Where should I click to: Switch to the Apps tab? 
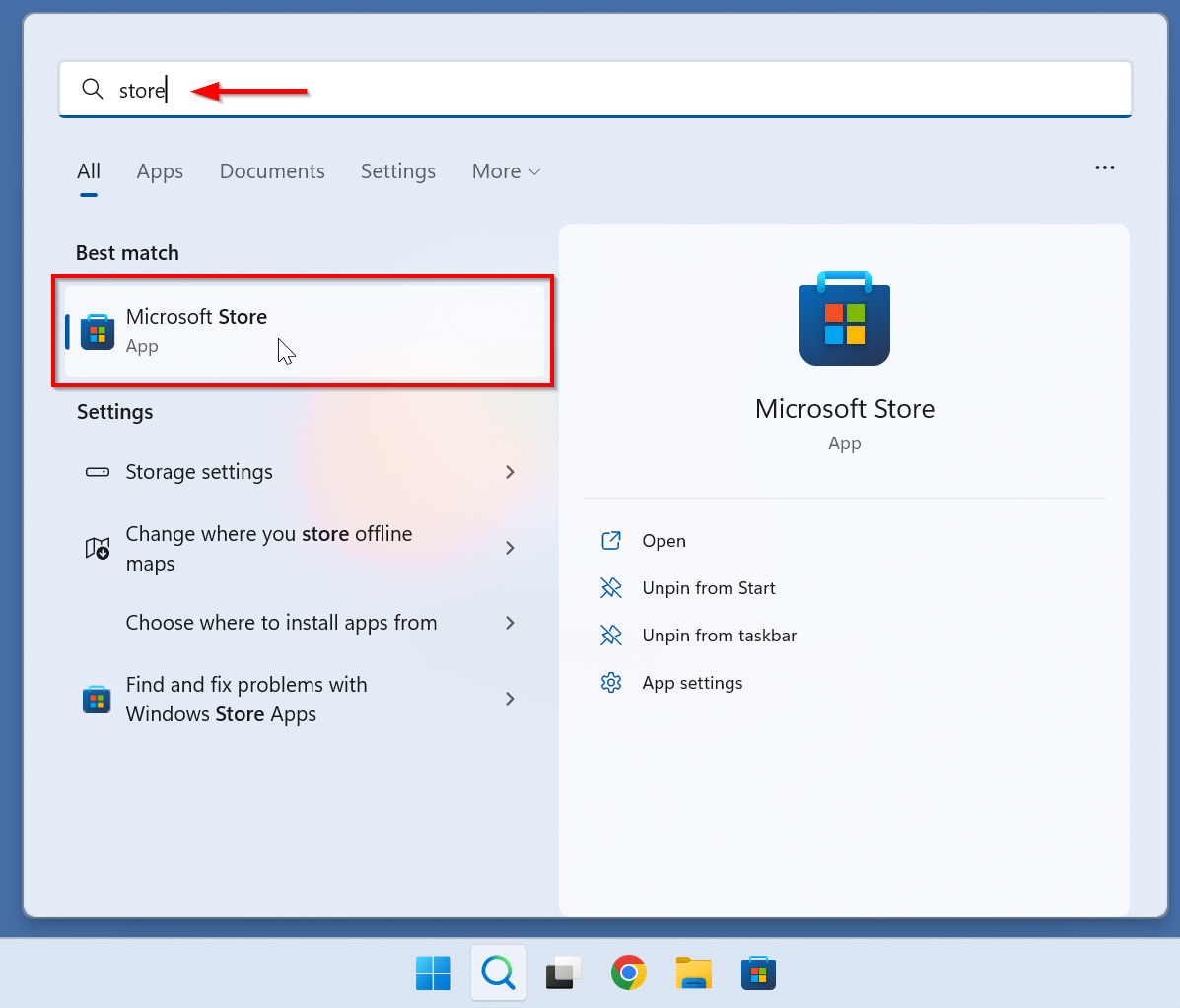[x=160, y=171]
